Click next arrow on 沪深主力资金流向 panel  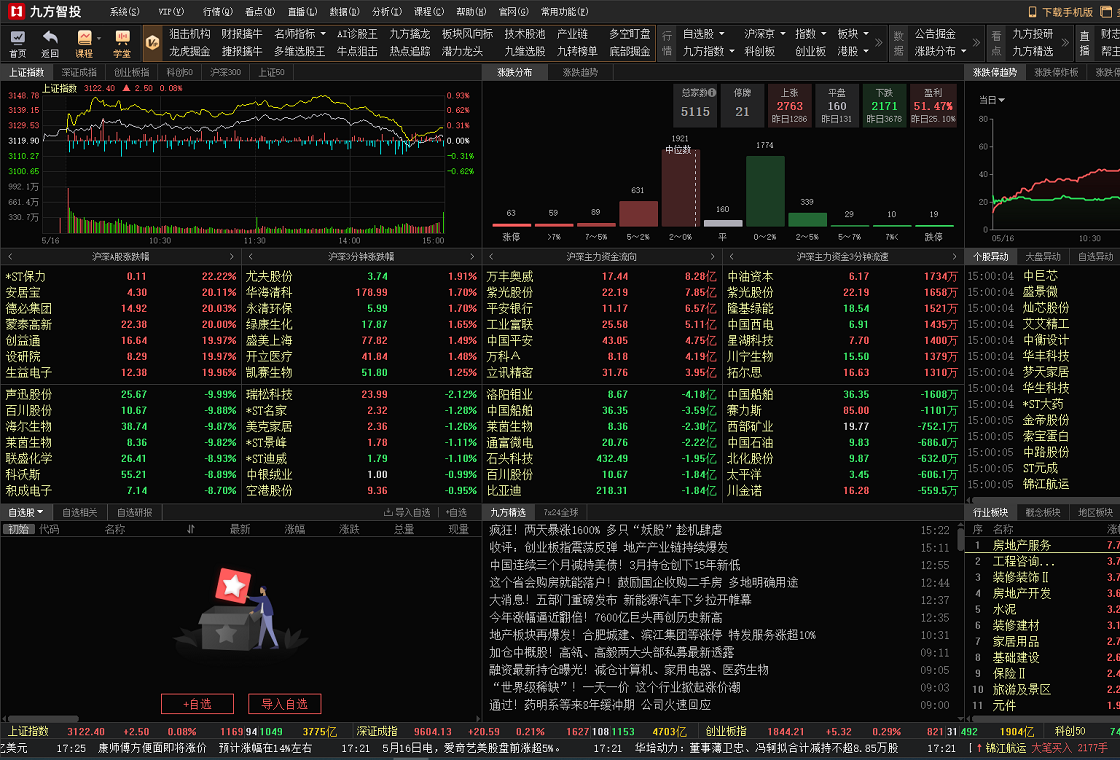point(712,256)
